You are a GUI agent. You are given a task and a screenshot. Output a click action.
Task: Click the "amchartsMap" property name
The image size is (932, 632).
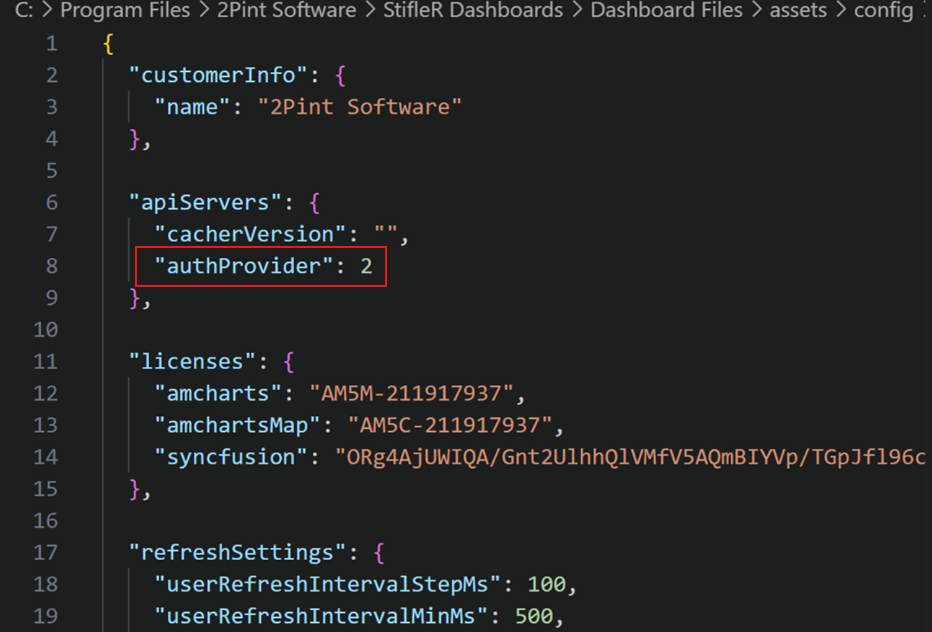click(x=237, y=425)
